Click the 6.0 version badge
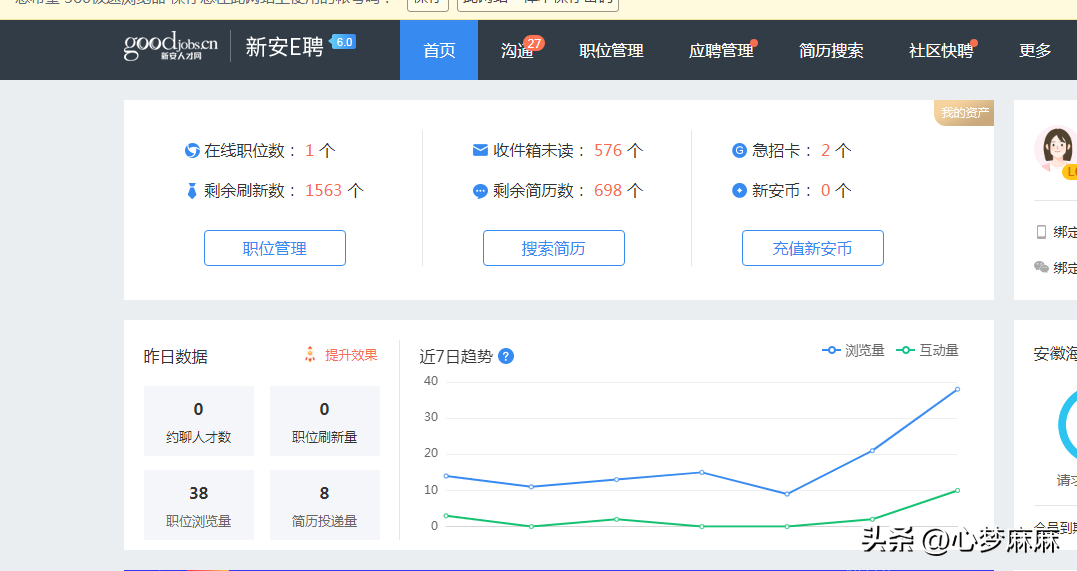The image size is (1077, 571). point(343,42)
